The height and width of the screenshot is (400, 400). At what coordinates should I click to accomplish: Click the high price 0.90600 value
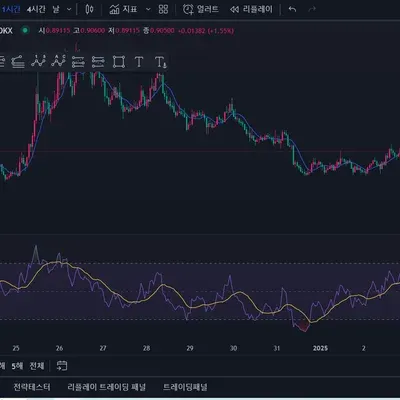pos(93,31)
